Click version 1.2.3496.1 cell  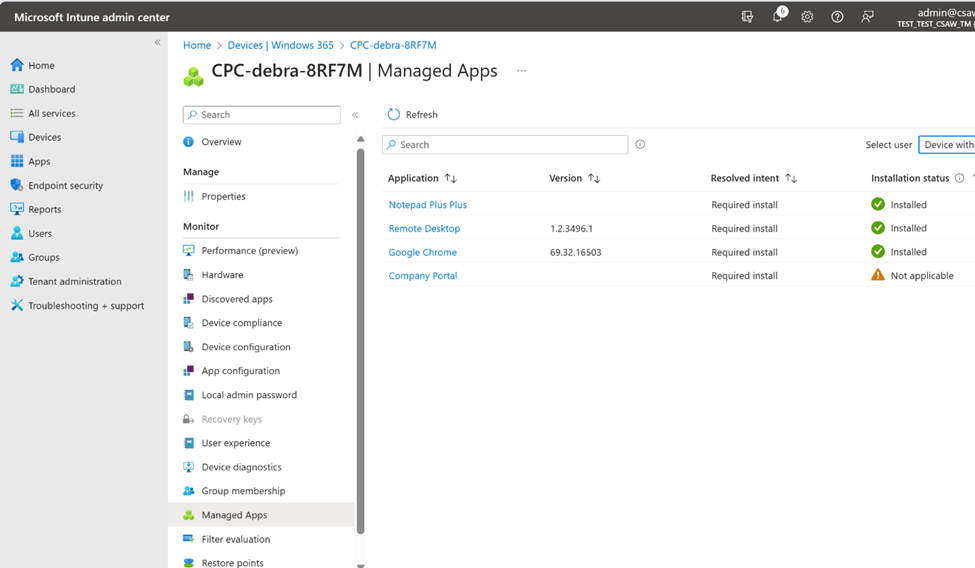coord(571,228)
